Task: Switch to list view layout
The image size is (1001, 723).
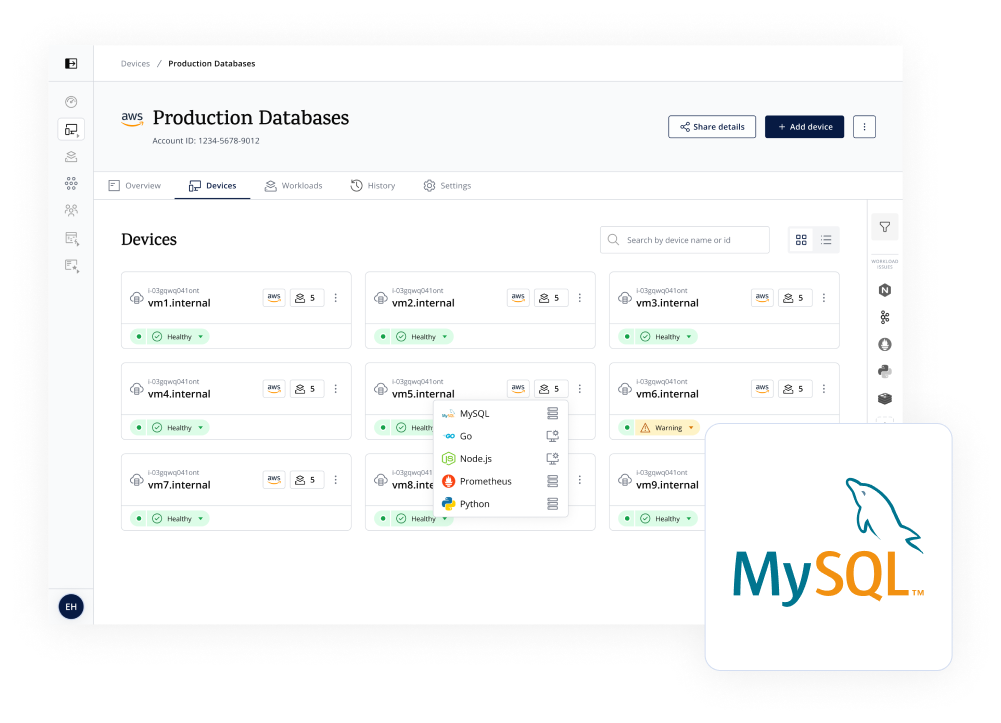Action: tap(826, 240)
